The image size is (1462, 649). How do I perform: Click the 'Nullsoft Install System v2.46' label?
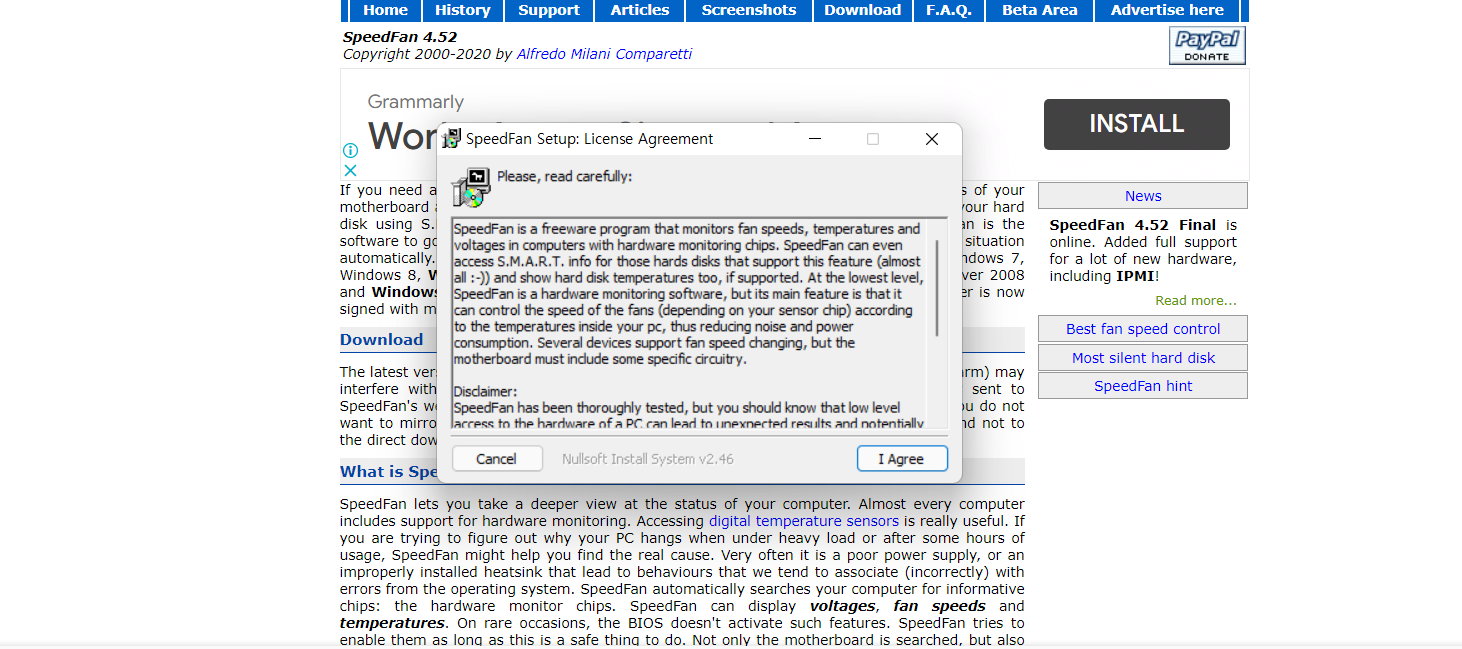[647, 459]
